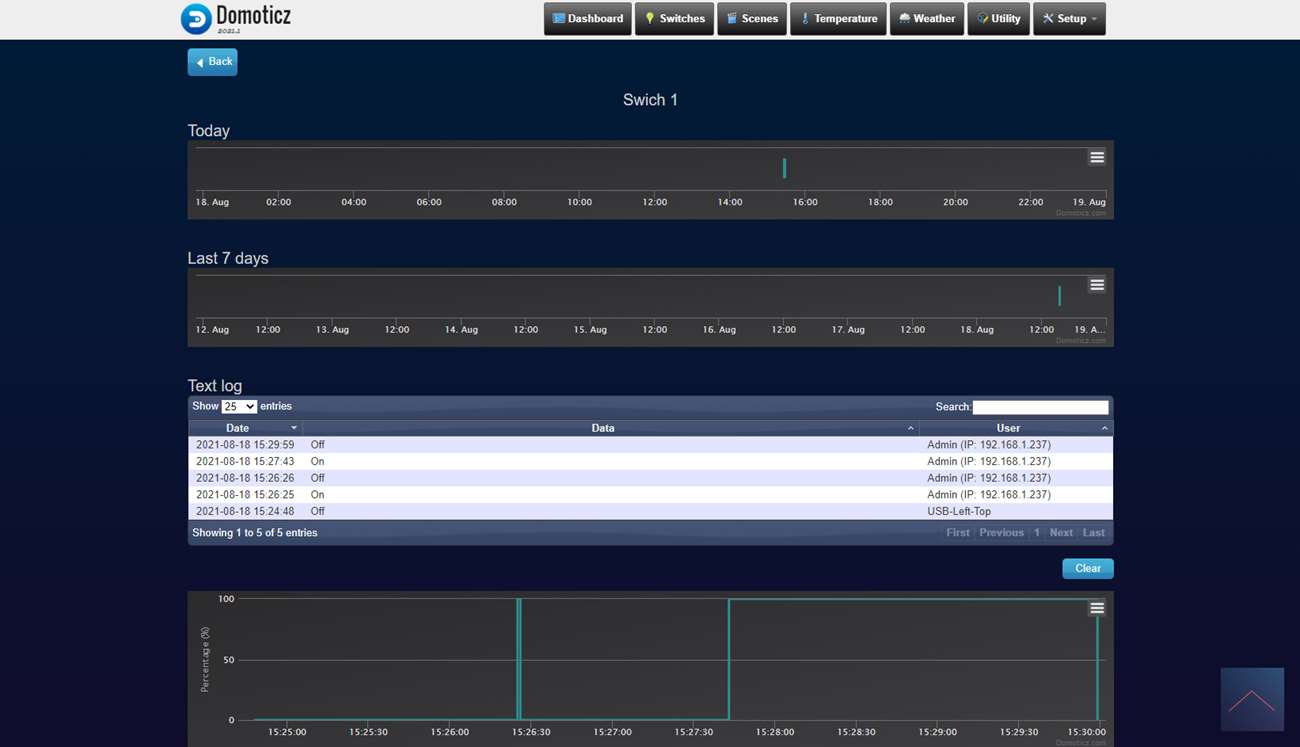Click the Today chart event marker
The width and height of the screenshot is (1300, 747).
click(x=784, y=168)
